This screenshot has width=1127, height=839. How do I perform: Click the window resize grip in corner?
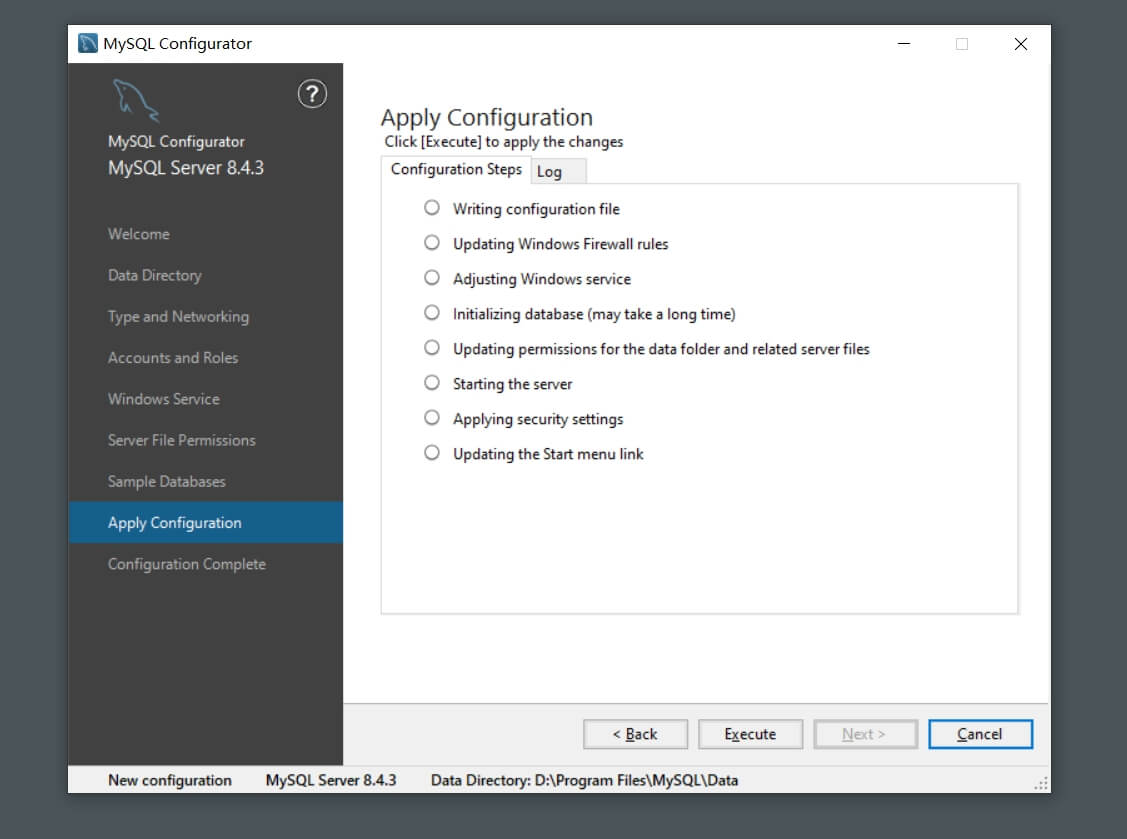pos(1041,784)
